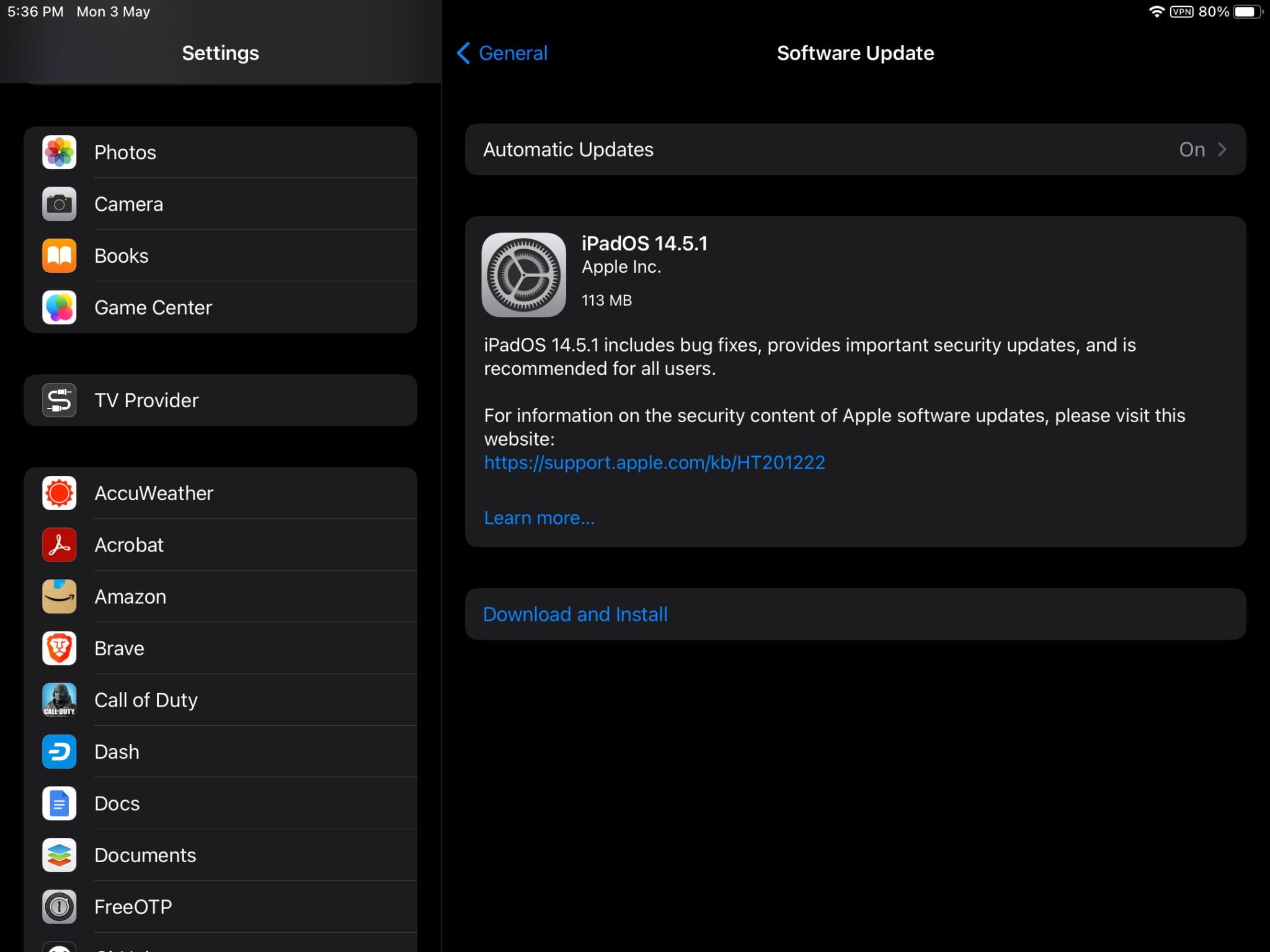The width and height of the screenshot is (1270, 952).
Task: Click the Amazon app icon
Action: tap(59, 596)
